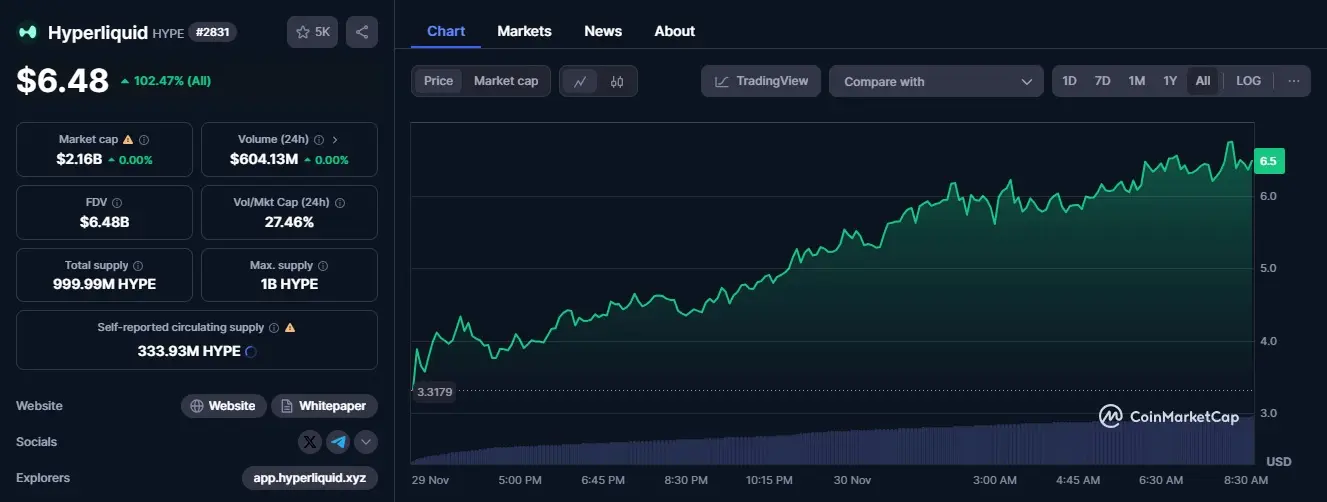1327x502 pixels.
Task: Switch to the Chart tab
Action: point(446,31)
